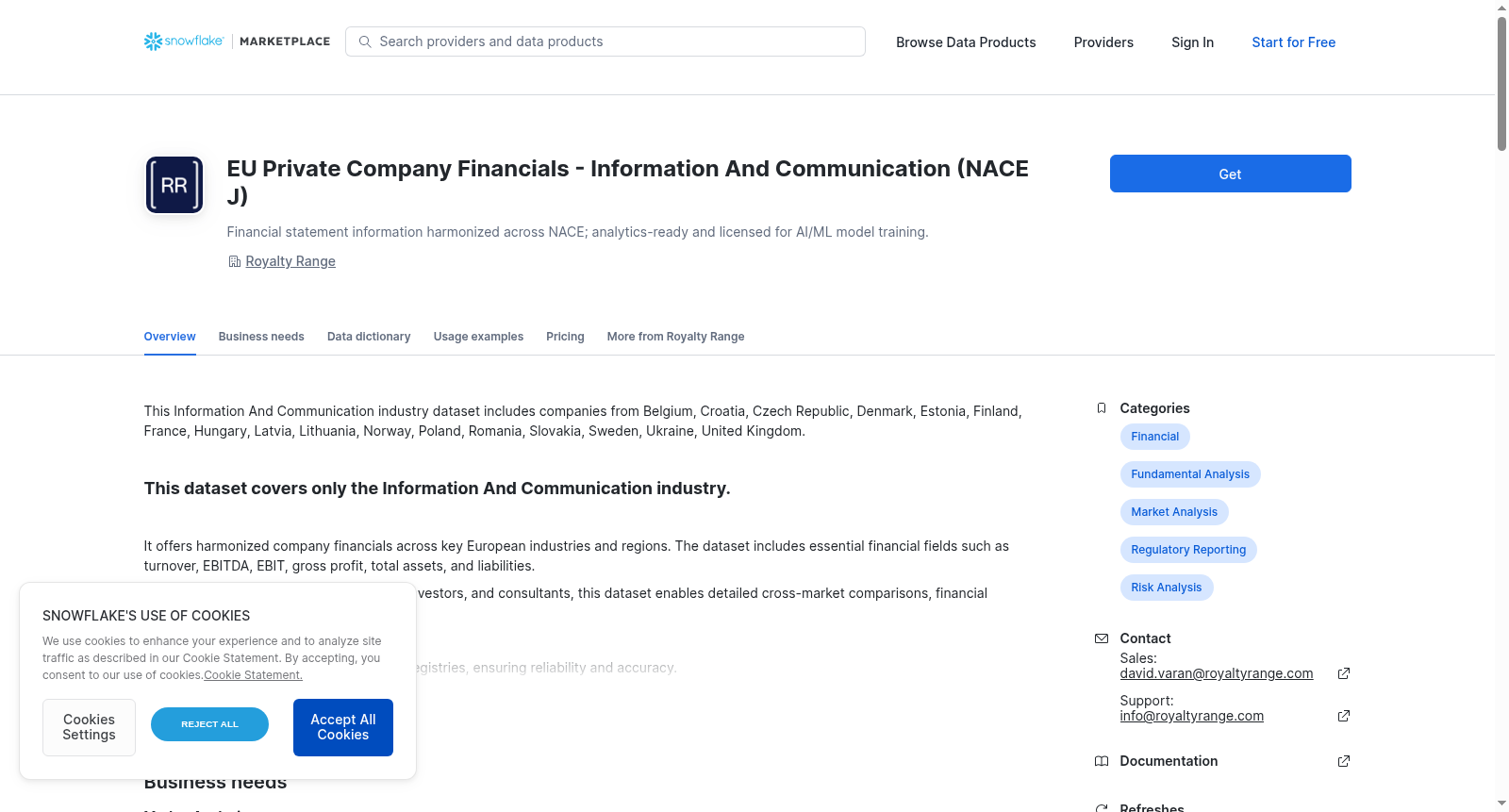Open More from Royalty Range tab
The image size is (1509, 812).
675,337
